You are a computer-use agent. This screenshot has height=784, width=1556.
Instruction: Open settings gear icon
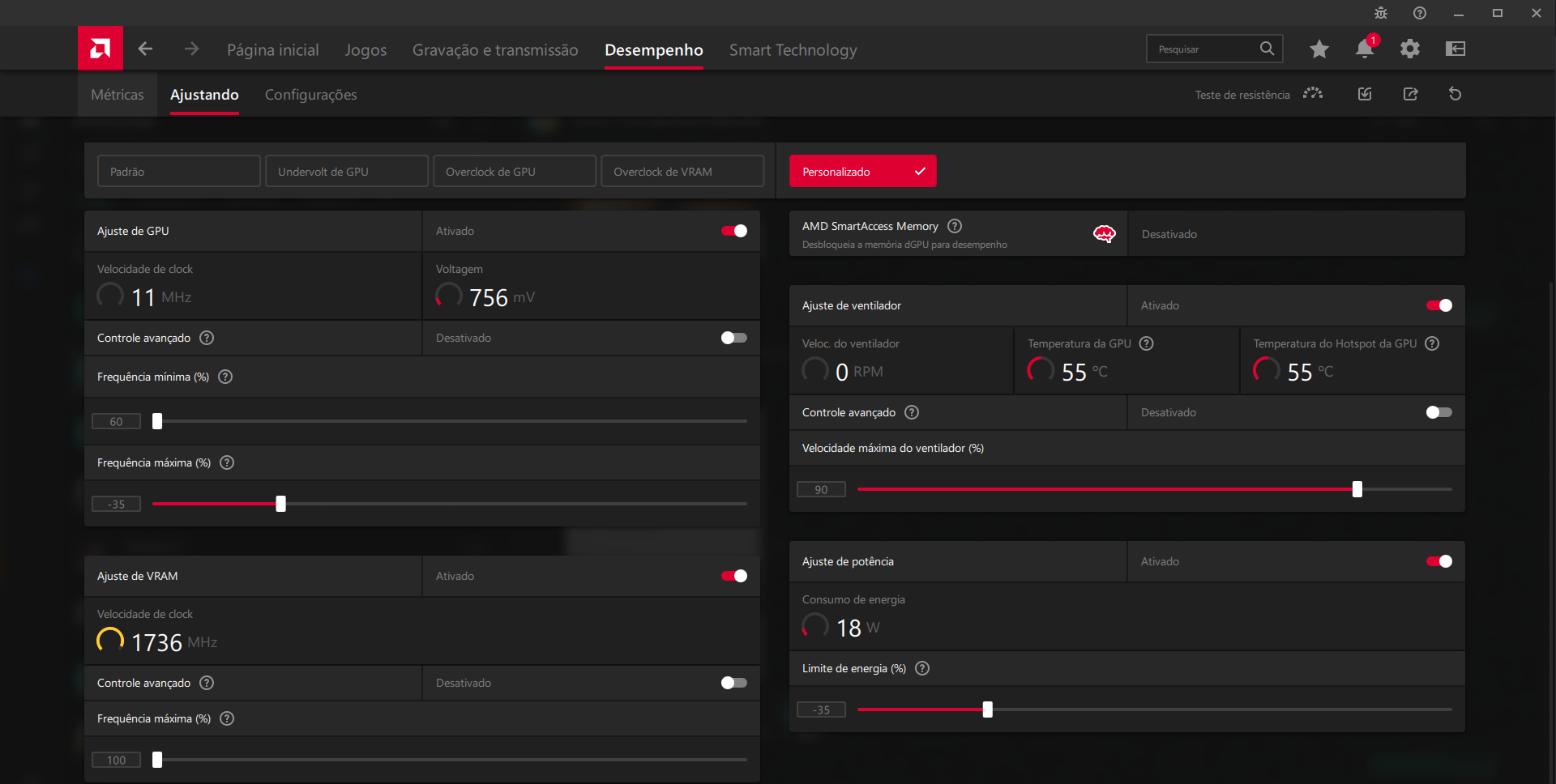[1409, 49]
